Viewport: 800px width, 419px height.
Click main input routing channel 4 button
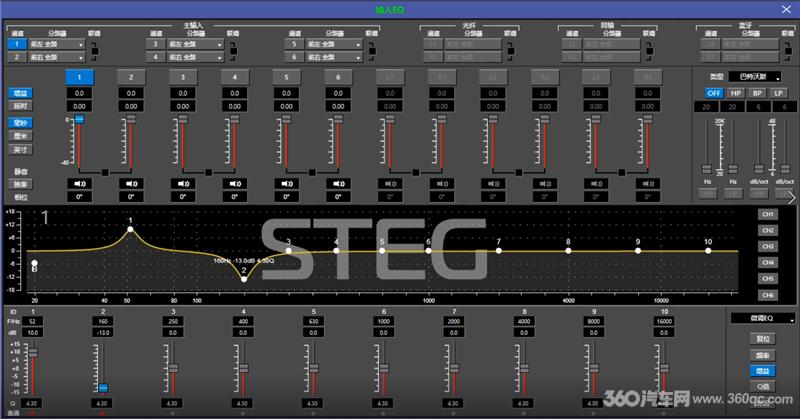[156, 57]
